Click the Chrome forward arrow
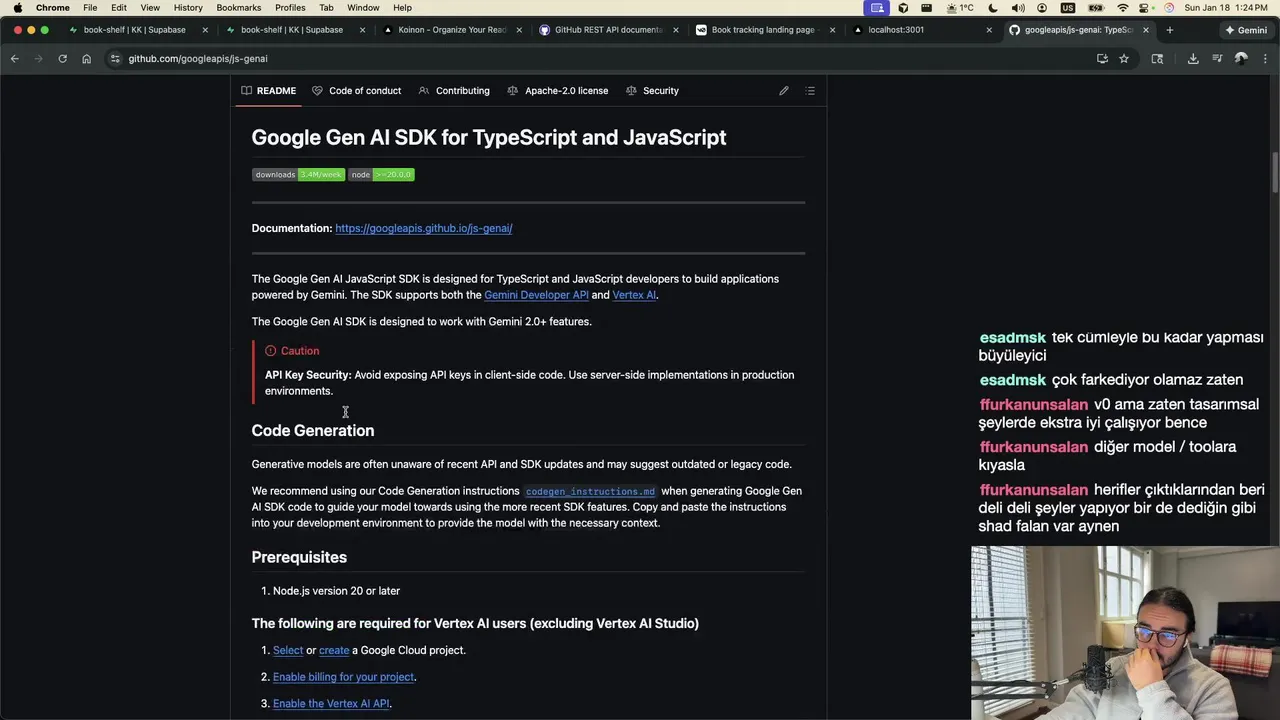The height and width of the screenshot is (720, 1280). (38, 59)
